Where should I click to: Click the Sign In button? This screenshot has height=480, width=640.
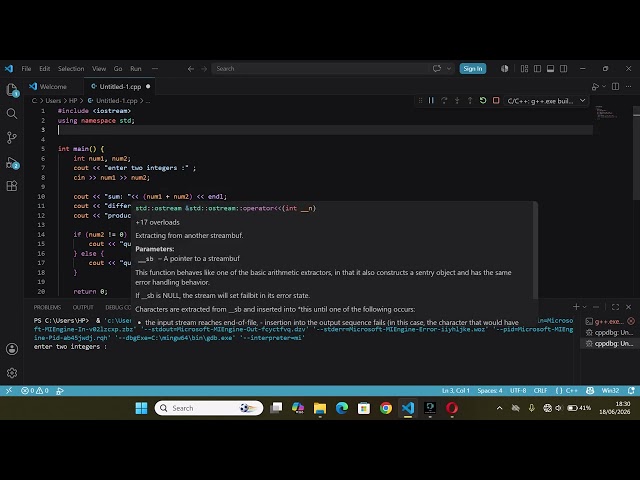(473, 69)
